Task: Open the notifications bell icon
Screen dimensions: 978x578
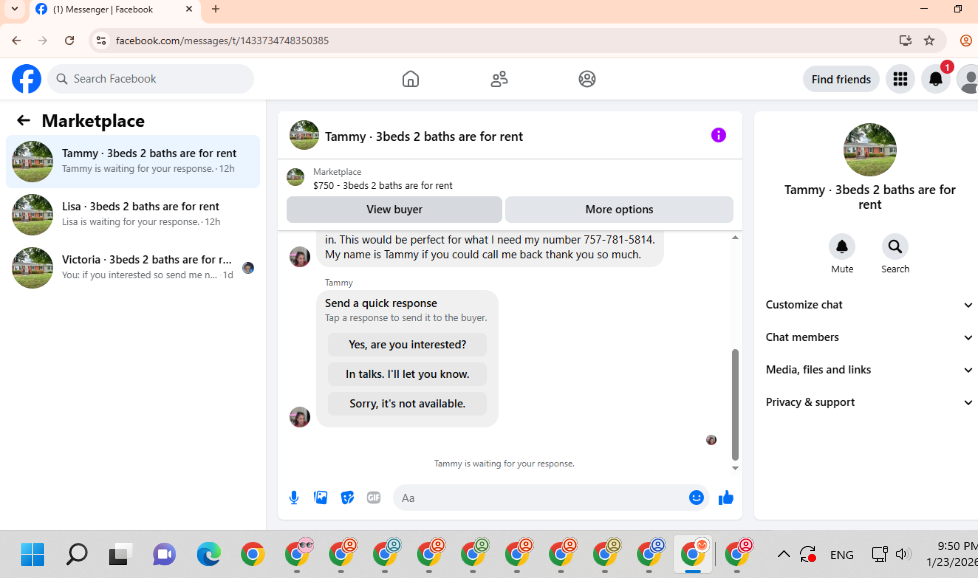Action: point(936,79)
